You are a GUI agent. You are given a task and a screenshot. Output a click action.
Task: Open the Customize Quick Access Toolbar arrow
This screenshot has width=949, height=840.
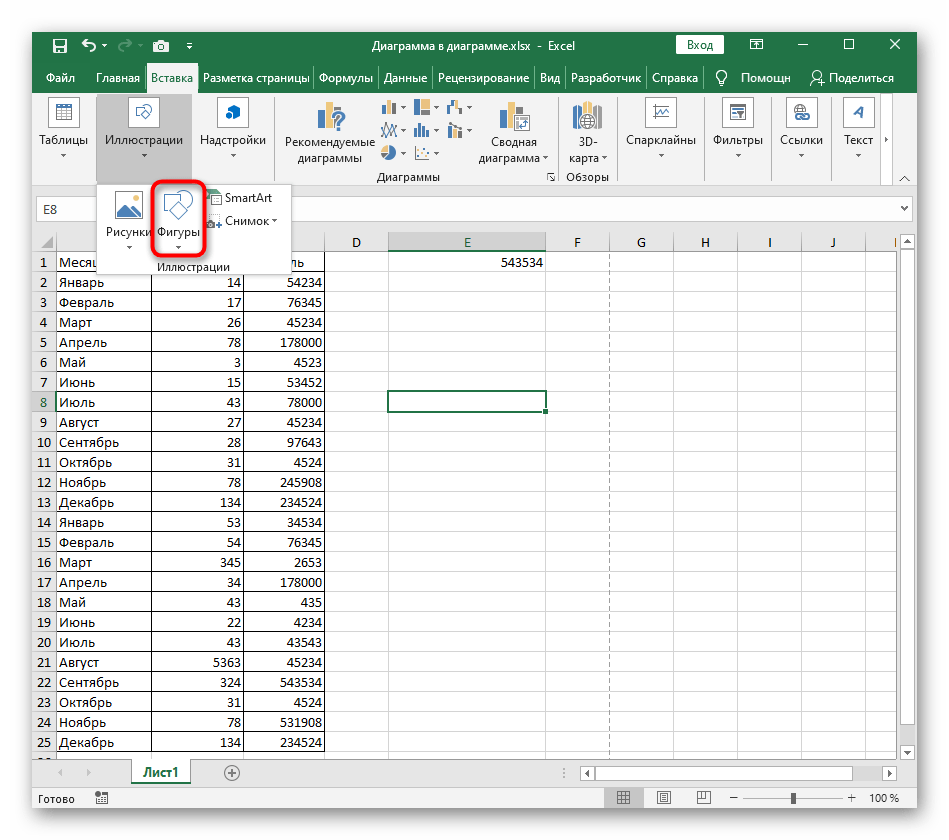[x=189, y=46]
